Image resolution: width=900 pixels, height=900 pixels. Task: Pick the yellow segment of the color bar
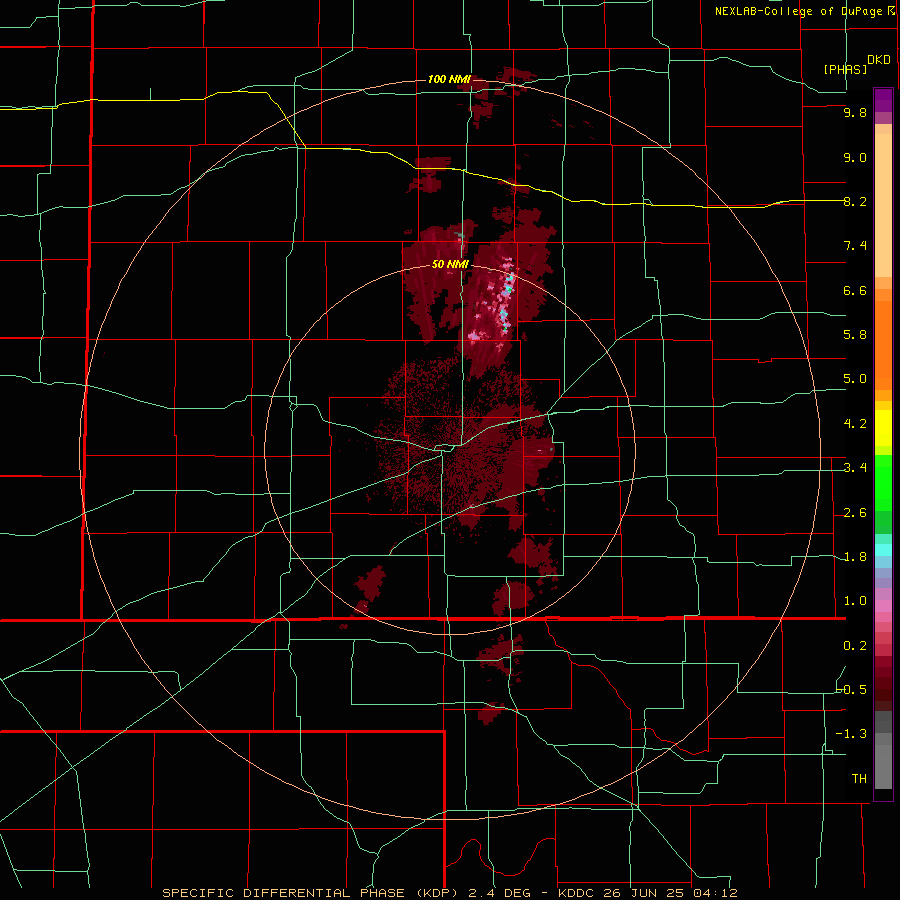[883, 427]
